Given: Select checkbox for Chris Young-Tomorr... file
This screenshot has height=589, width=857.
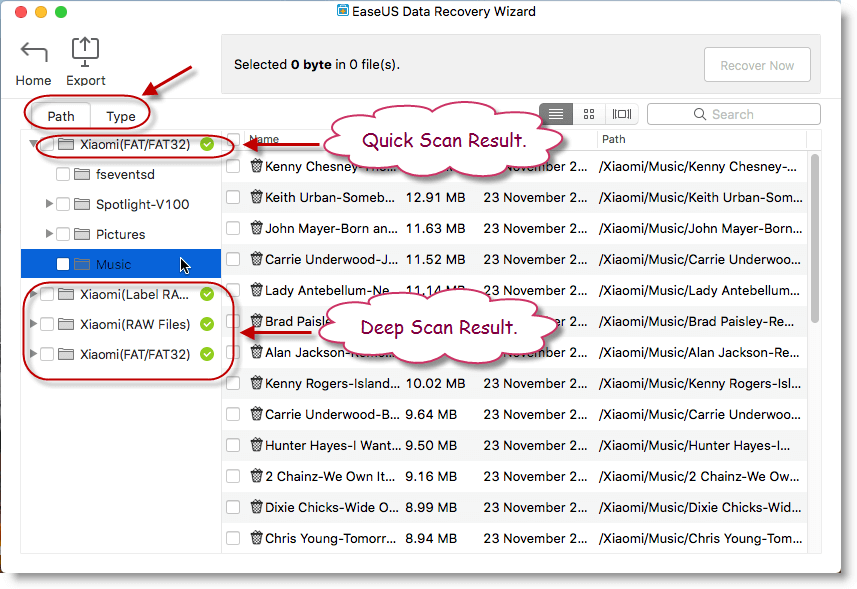Looking at the screenshot, I should coord(233,538).
